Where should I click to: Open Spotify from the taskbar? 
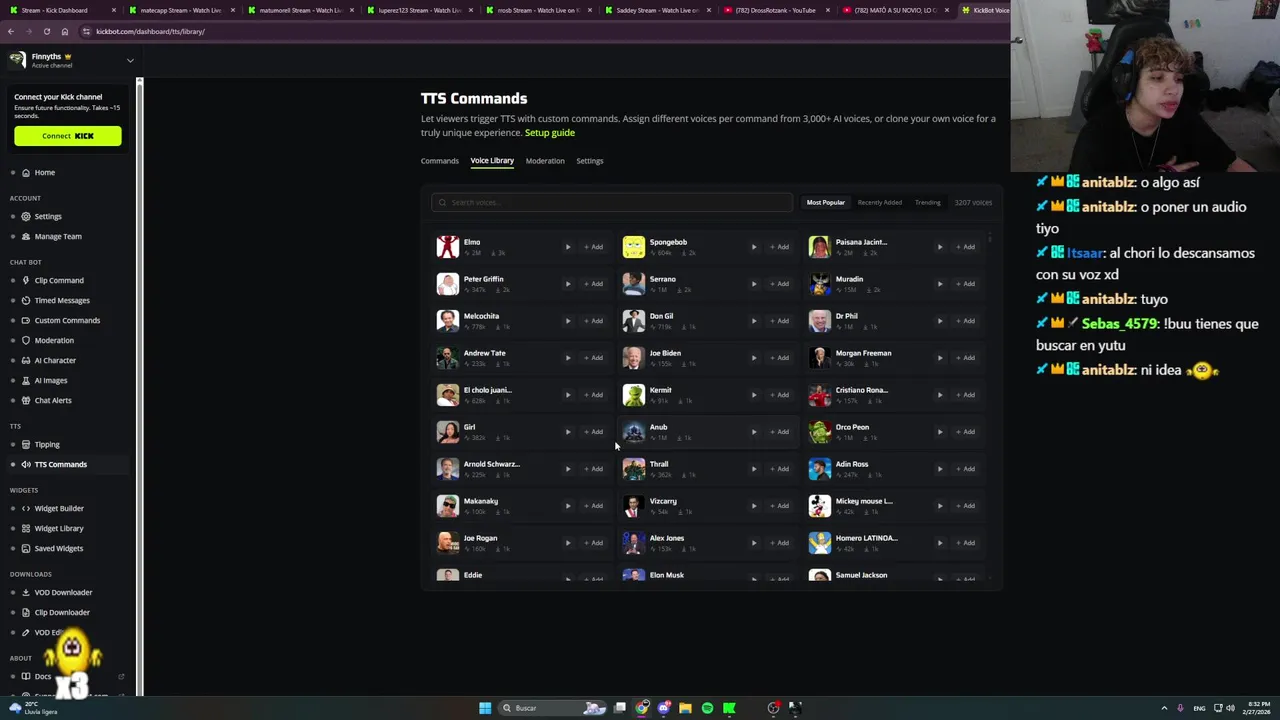(707, 708)
